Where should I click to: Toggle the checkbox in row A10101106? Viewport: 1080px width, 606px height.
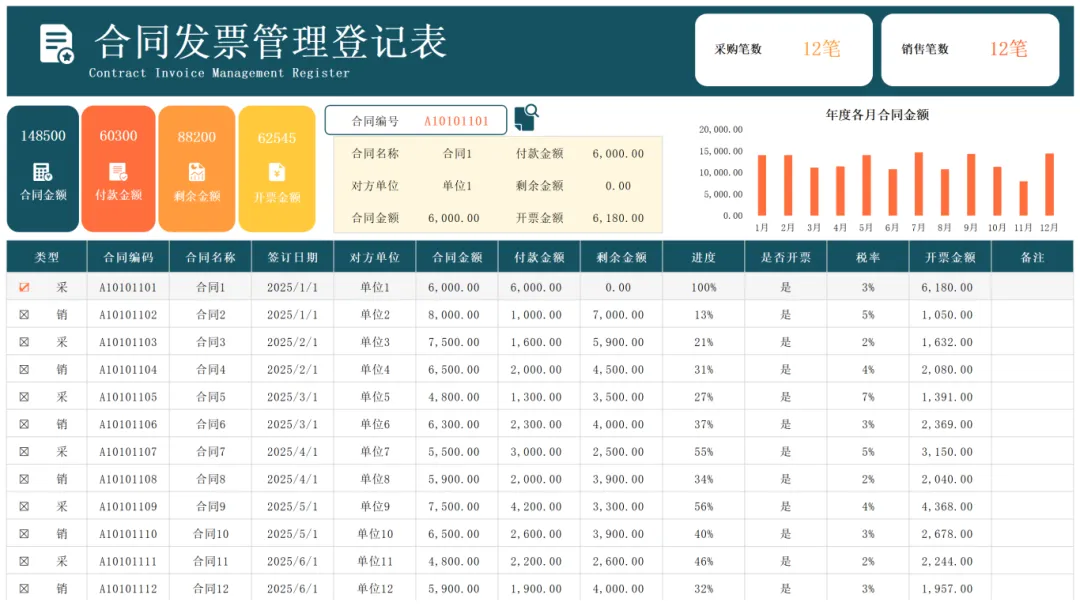point(24,424)
